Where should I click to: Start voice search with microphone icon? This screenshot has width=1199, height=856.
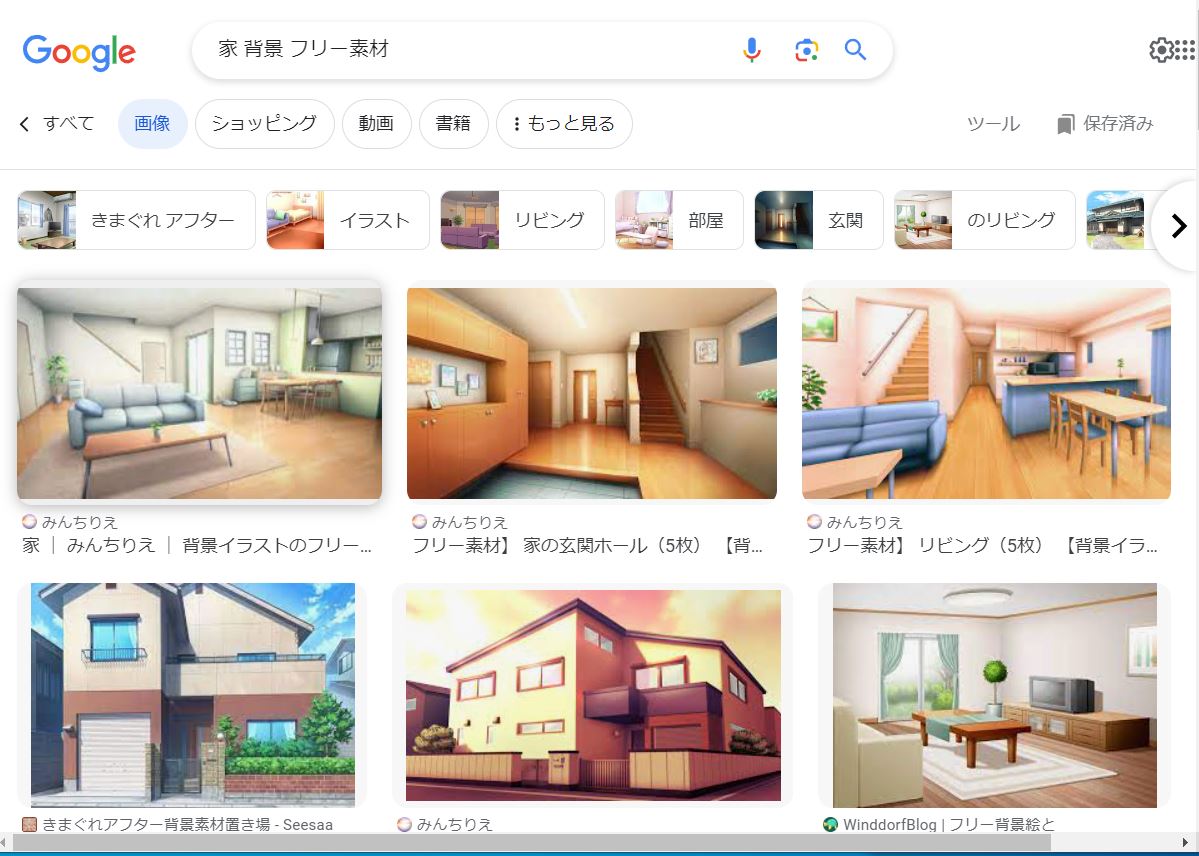pos(752,50)
